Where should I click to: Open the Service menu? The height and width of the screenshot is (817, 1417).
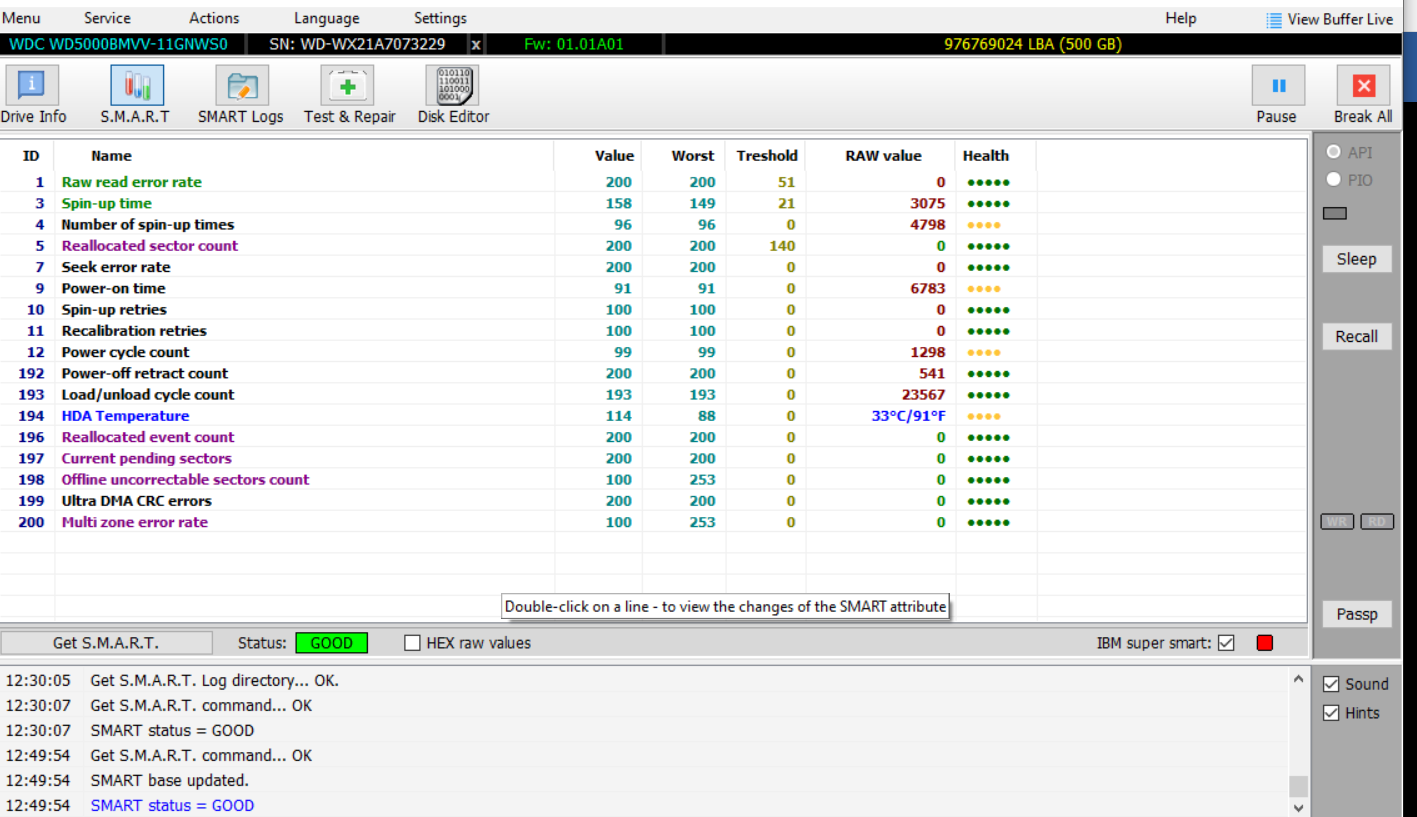(107, 18)
